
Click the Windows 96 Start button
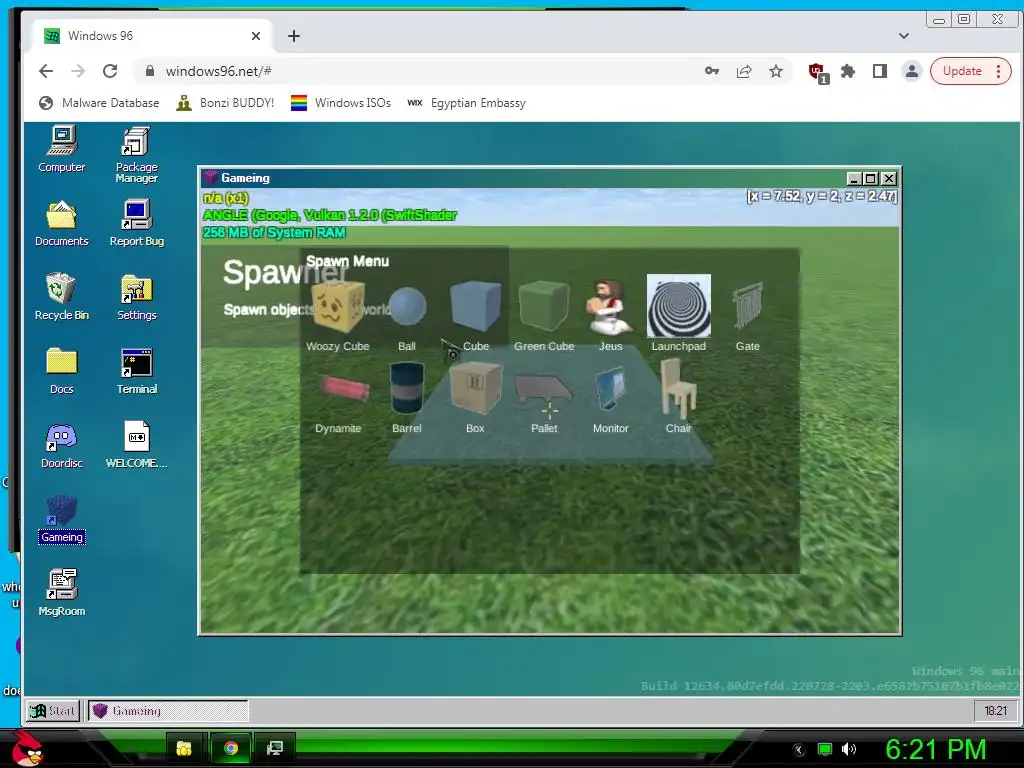click(x=53, y=711)
